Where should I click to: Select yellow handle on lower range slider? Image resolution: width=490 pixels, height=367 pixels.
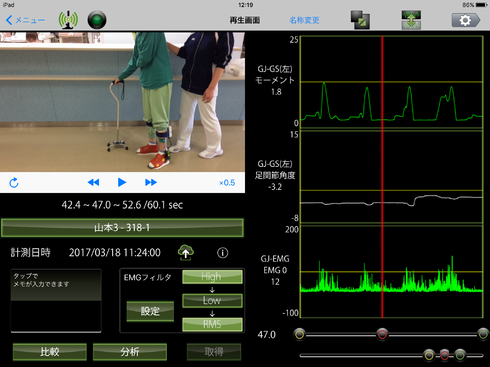(x=429, y=355)
